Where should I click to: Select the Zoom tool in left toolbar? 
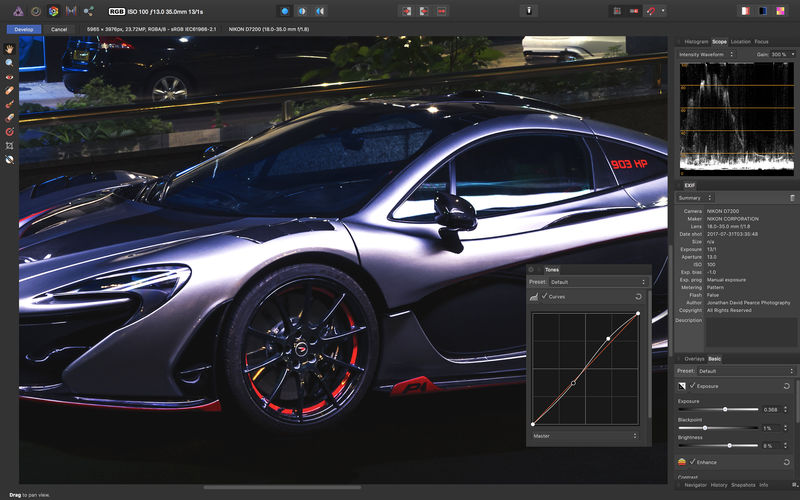(x=9, y=62)
